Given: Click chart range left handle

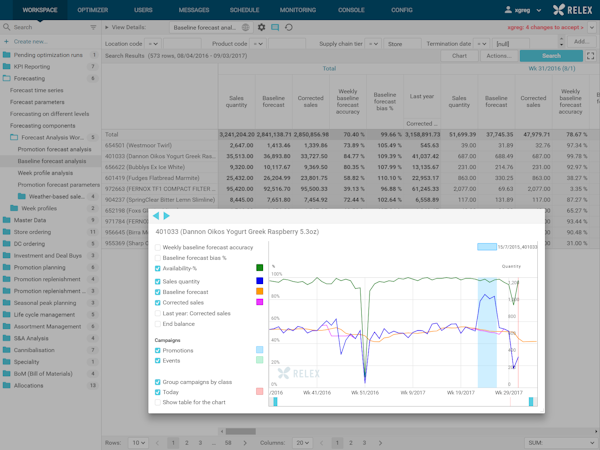Looking at the screenshot, I should coord(275,401).
